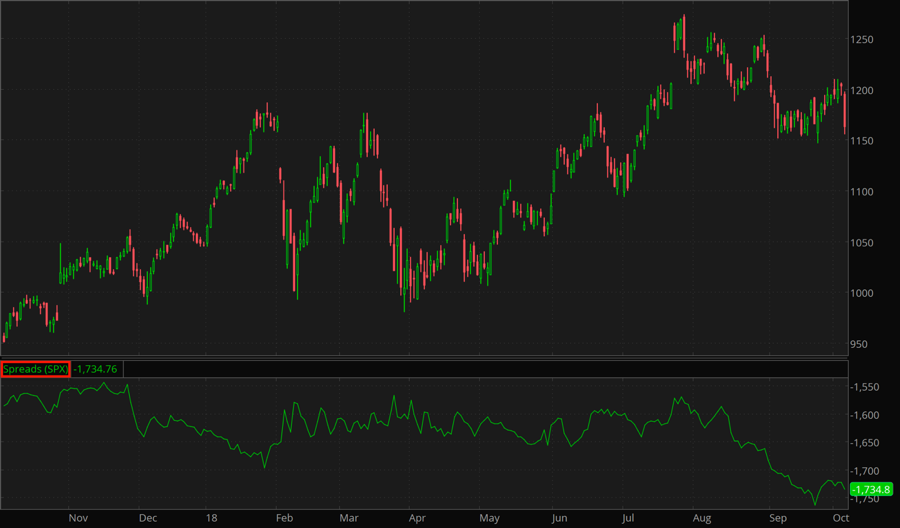Click the Spreads (SPX) study label
The width and height of the screenshot is (900, 528).
tap(35, 369)
